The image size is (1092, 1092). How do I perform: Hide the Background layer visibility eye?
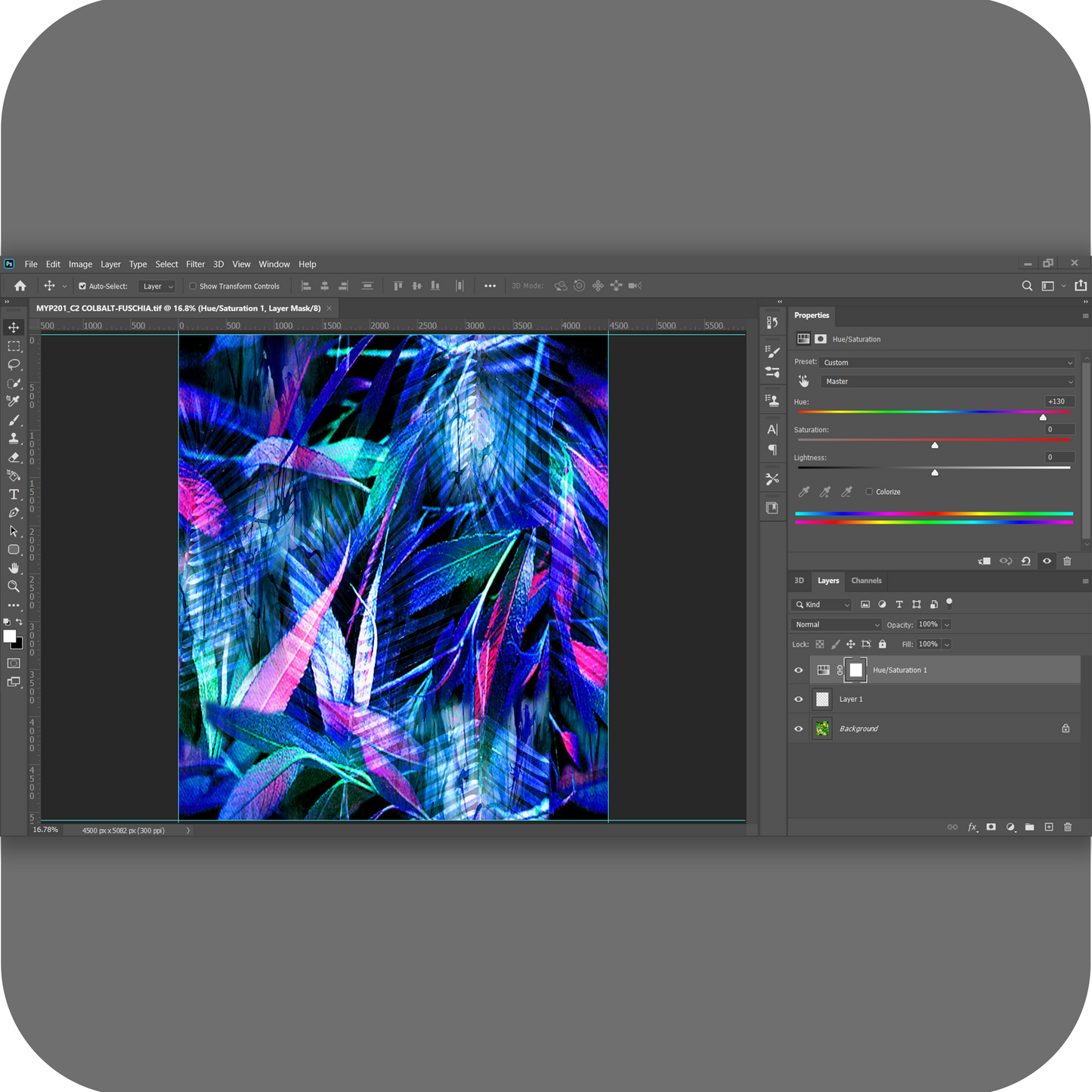click(798, 729)
